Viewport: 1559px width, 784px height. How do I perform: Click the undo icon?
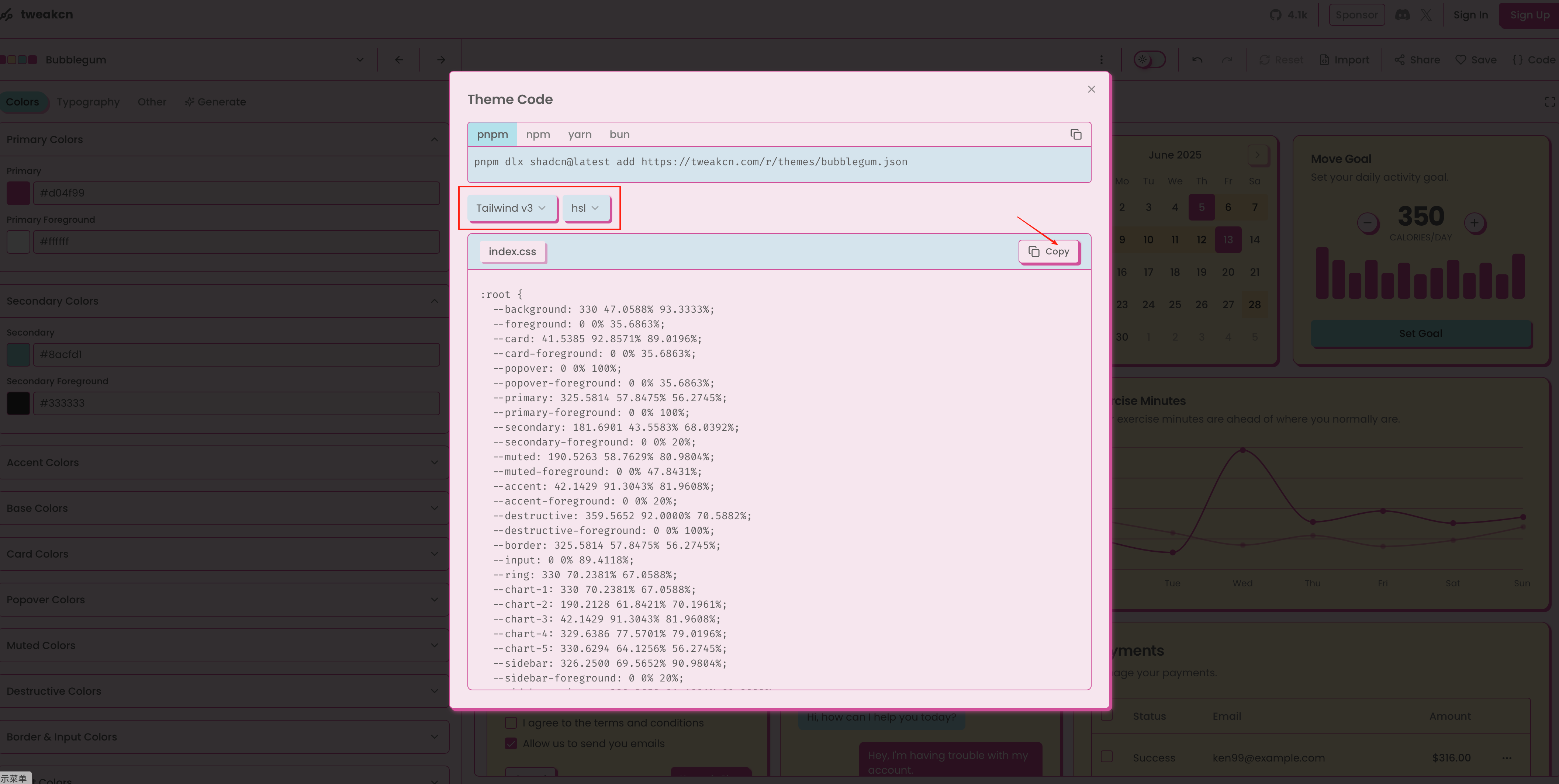pos(1196,60)
